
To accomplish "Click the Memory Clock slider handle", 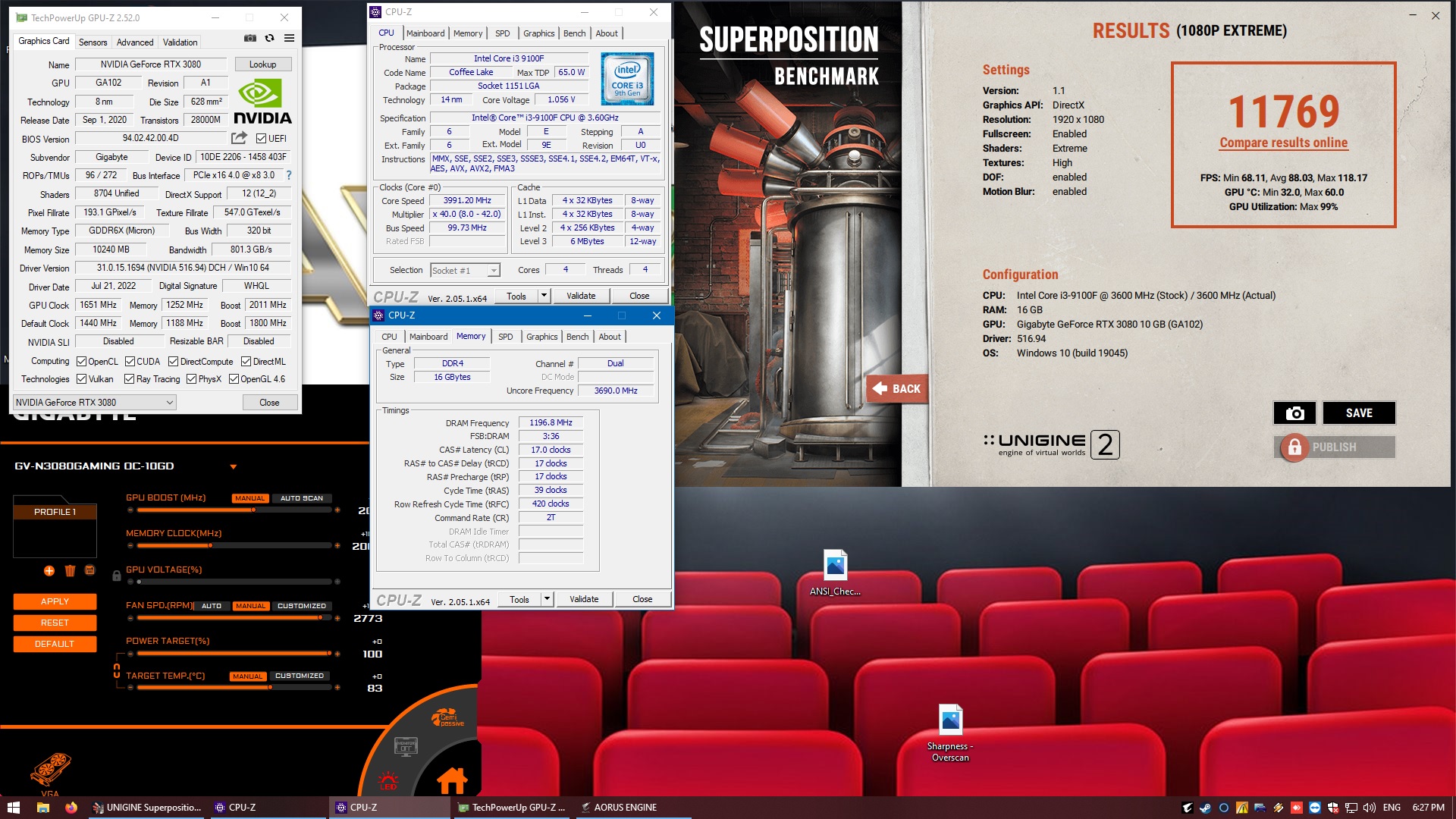I will coord(210,545).
